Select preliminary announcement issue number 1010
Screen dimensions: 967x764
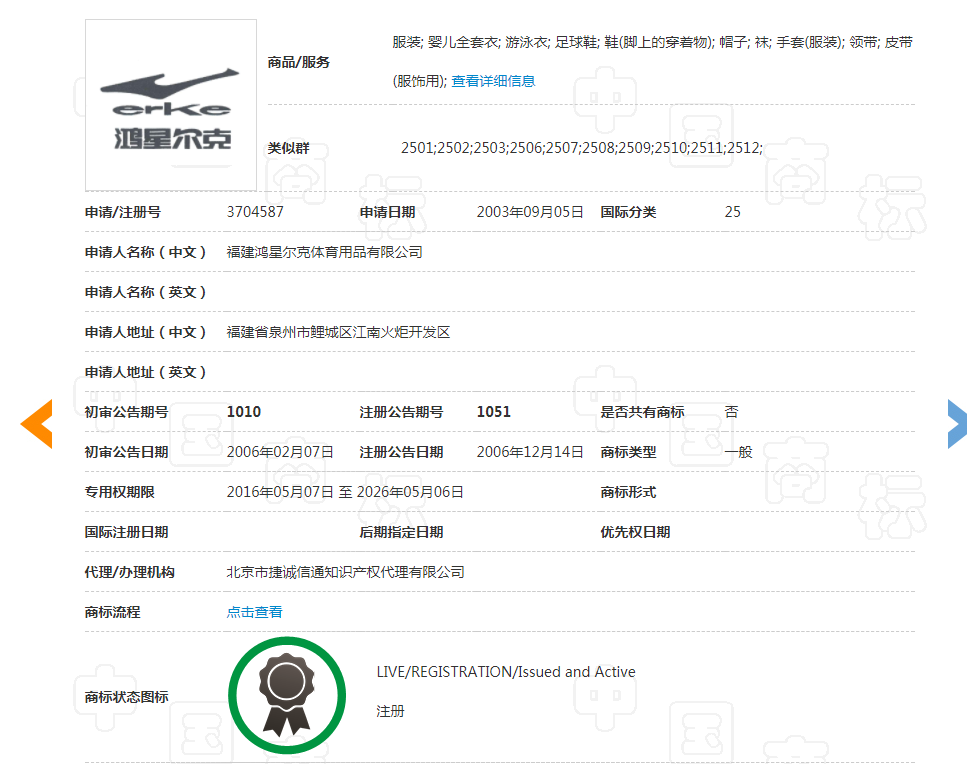(x=244, y=411)
